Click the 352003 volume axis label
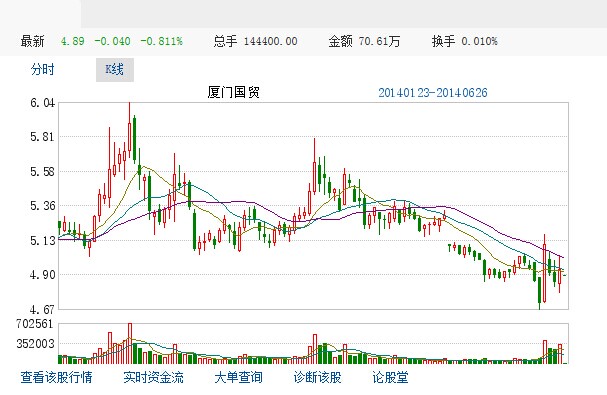This screenshot has height=395, width=607. pyautogui.click(x=35, y=343)
